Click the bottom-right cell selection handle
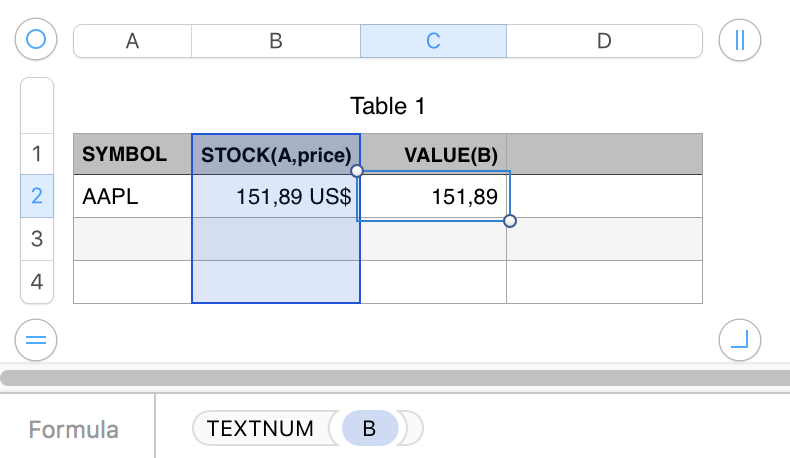 point(510,221)
